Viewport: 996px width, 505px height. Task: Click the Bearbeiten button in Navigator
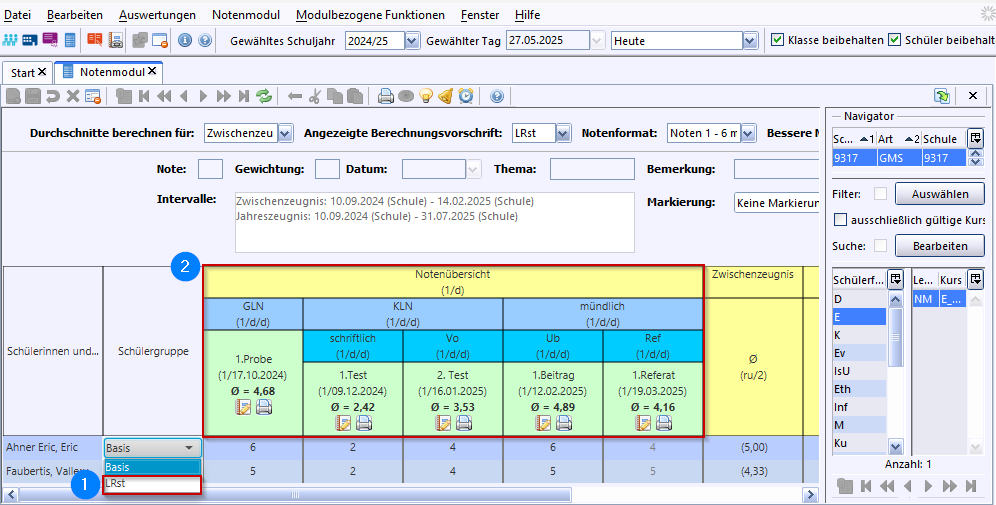point(939,246)
